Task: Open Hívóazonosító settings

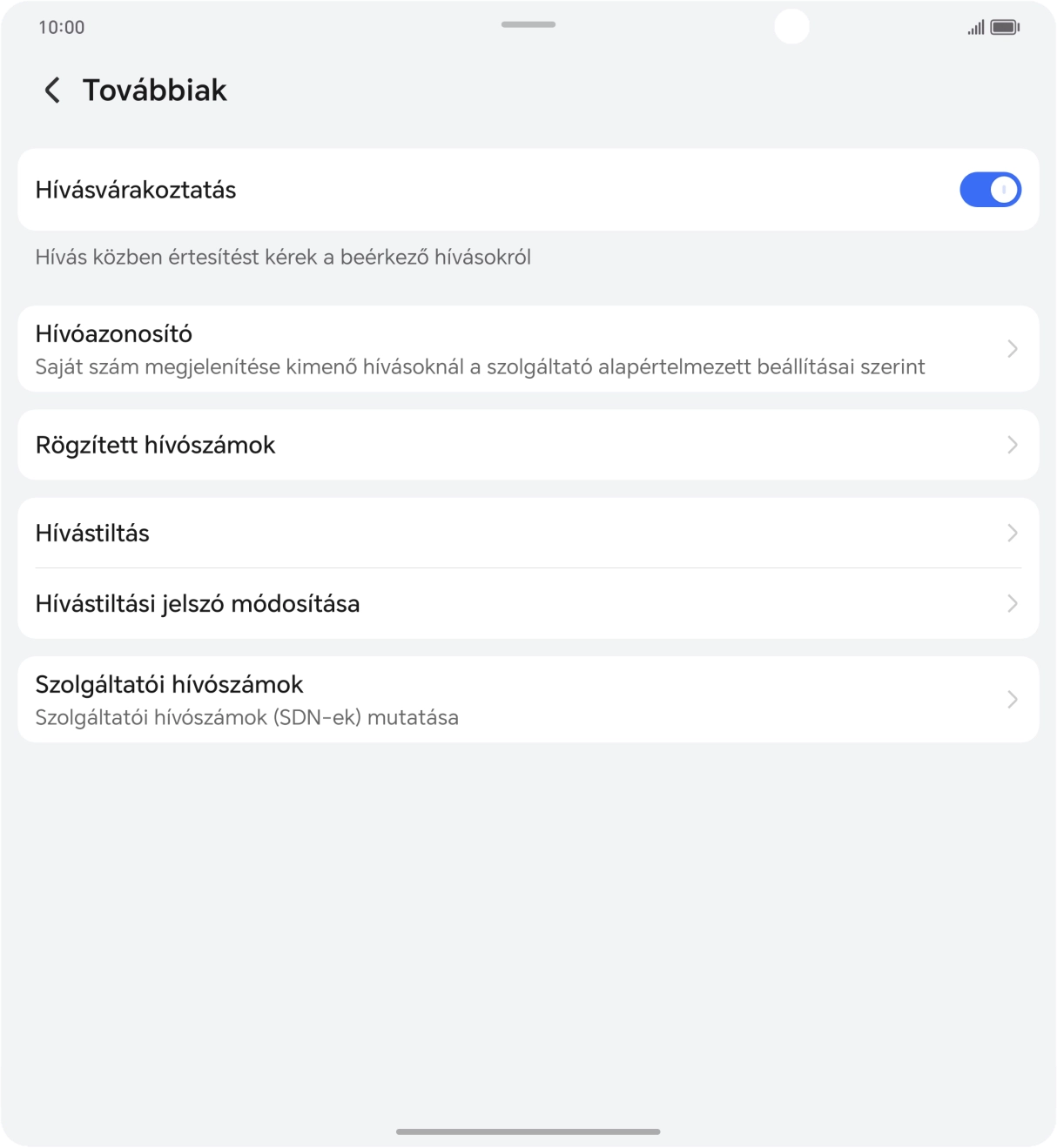Action: pos(528,348)
